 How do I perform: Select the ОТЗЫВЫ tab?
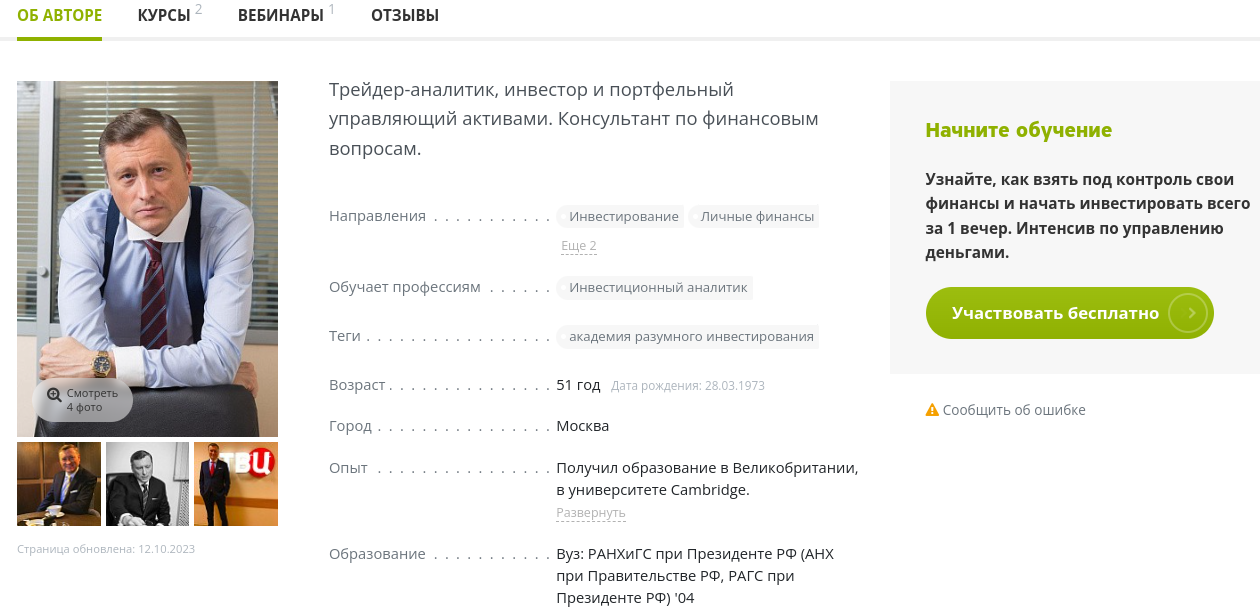404,15
